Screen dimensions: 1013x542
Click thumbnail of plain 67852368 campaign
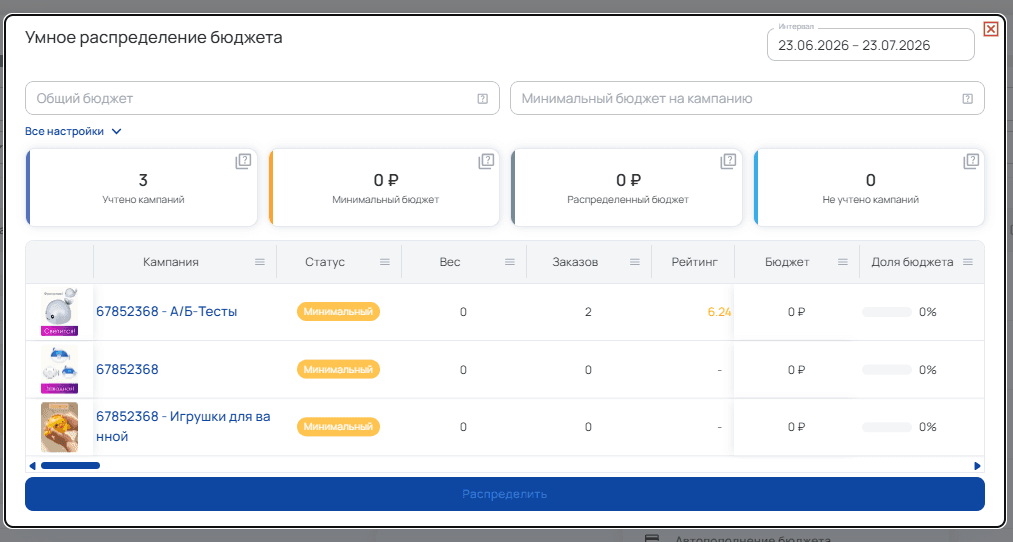[x=59, y=370]
